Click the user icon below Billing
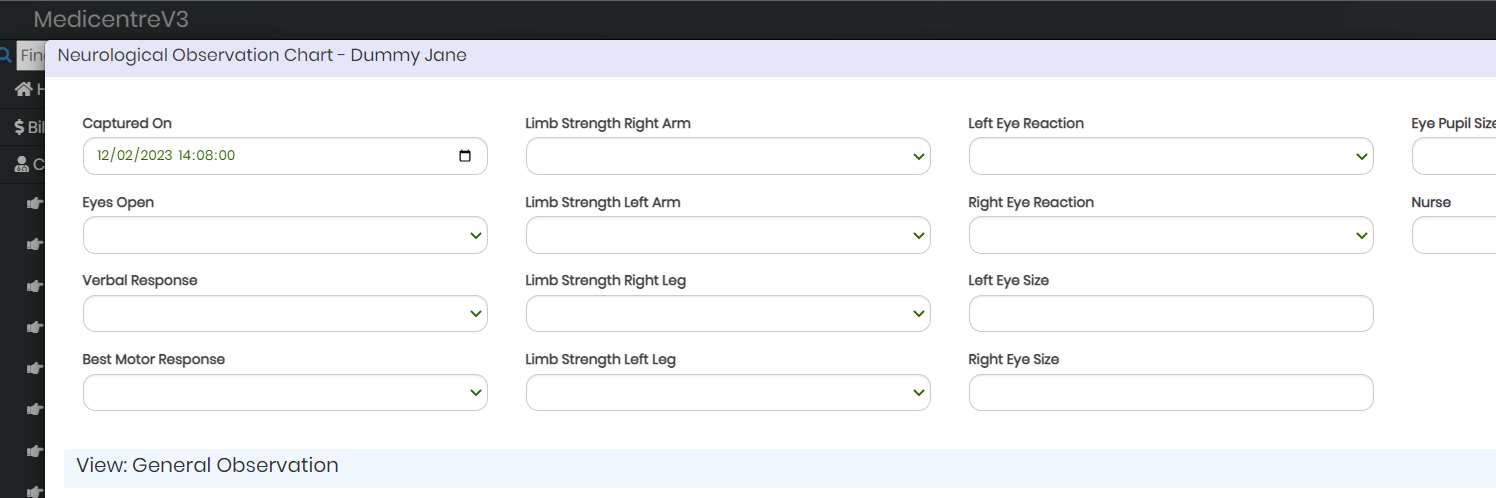 (22, 164)
